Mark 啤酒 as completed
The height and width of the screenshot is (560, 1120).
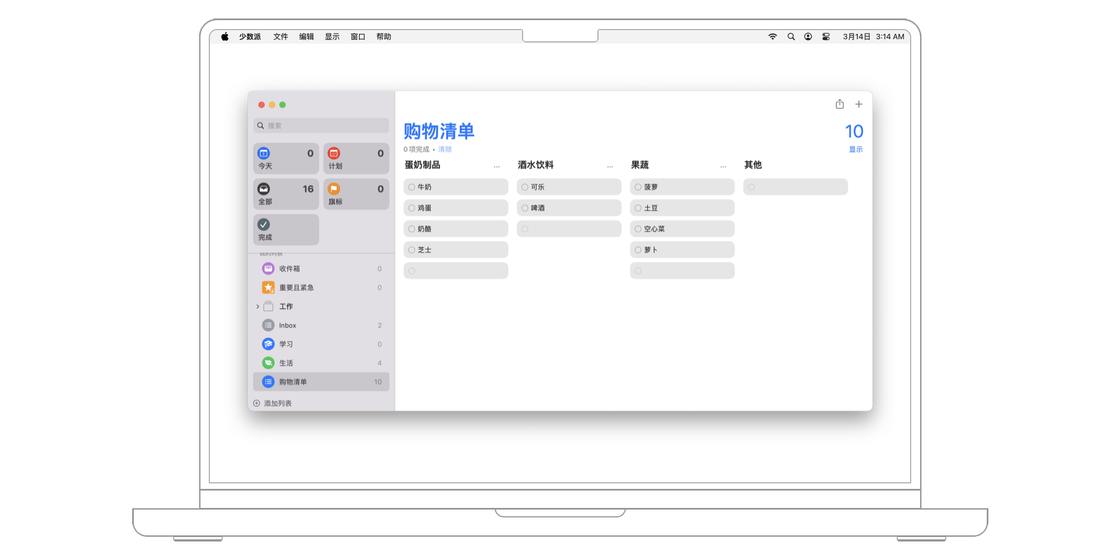pyautogui.click(x=525, y=208)
